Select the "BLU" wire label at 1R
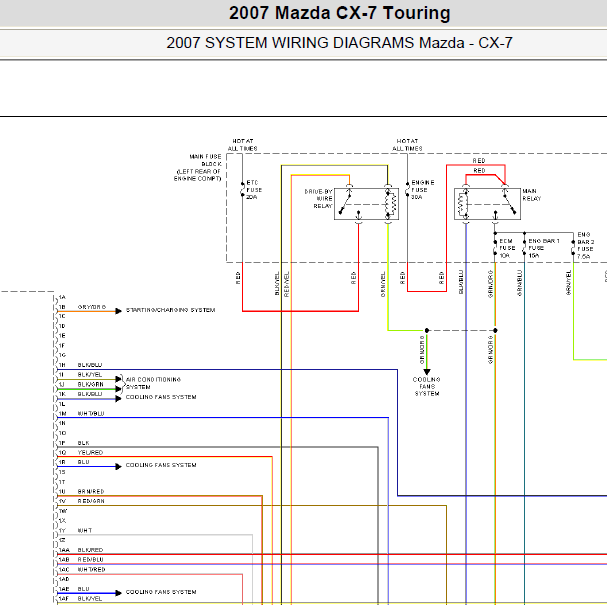 tap(83, 462)
